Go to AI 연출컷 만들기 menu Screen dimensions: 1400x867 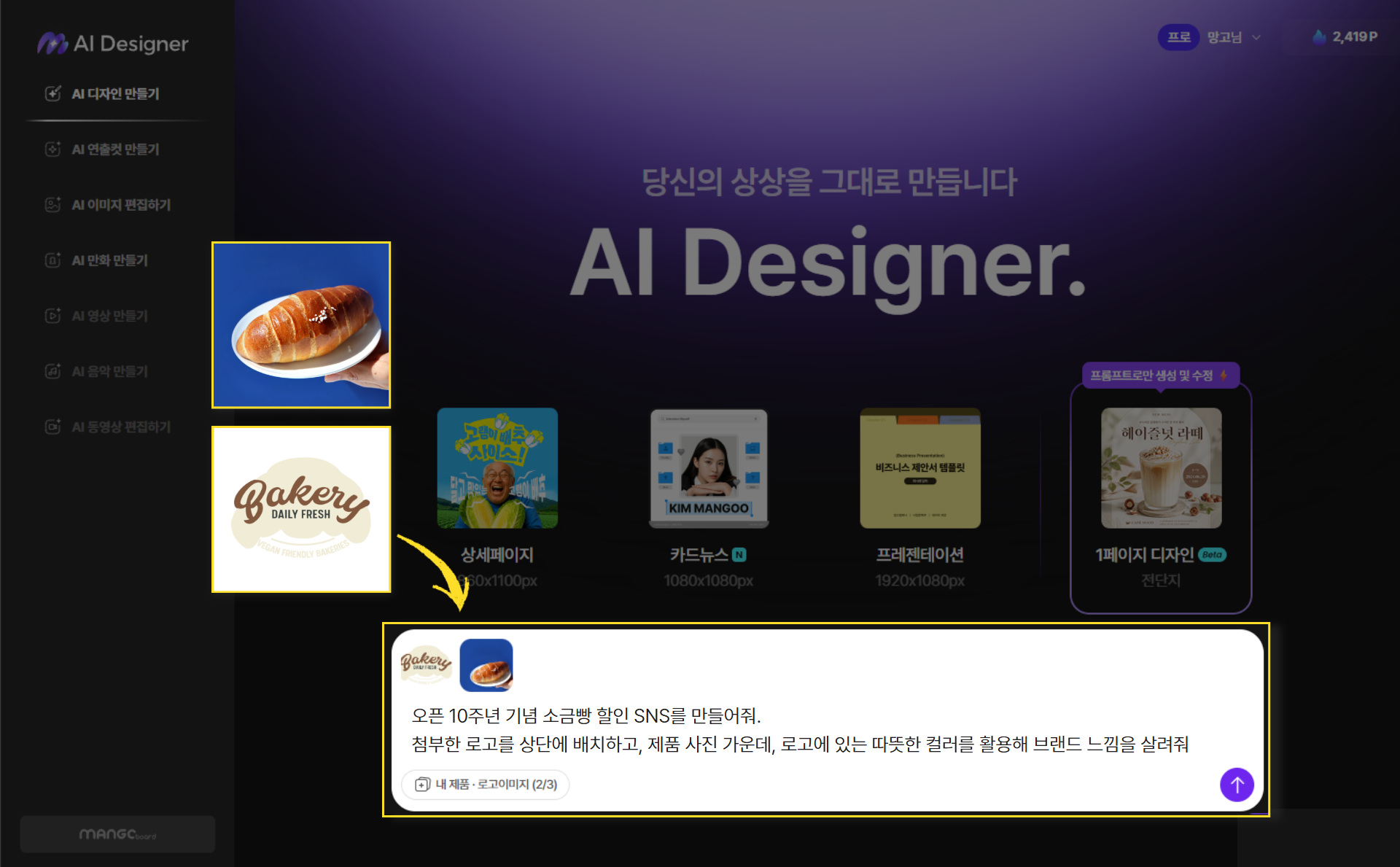pos(115,149)
